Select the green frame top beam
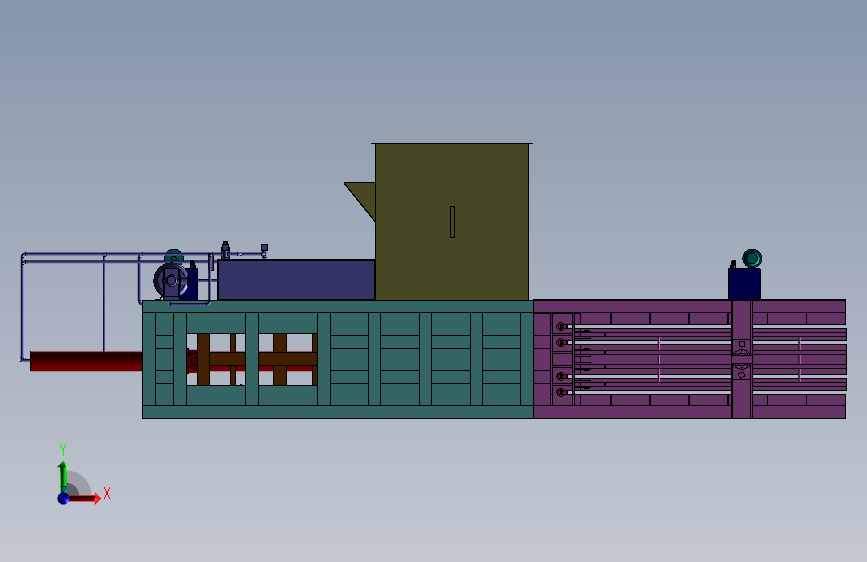The width and height of the screenshot is (867, 562). click(x=338, y=307)
